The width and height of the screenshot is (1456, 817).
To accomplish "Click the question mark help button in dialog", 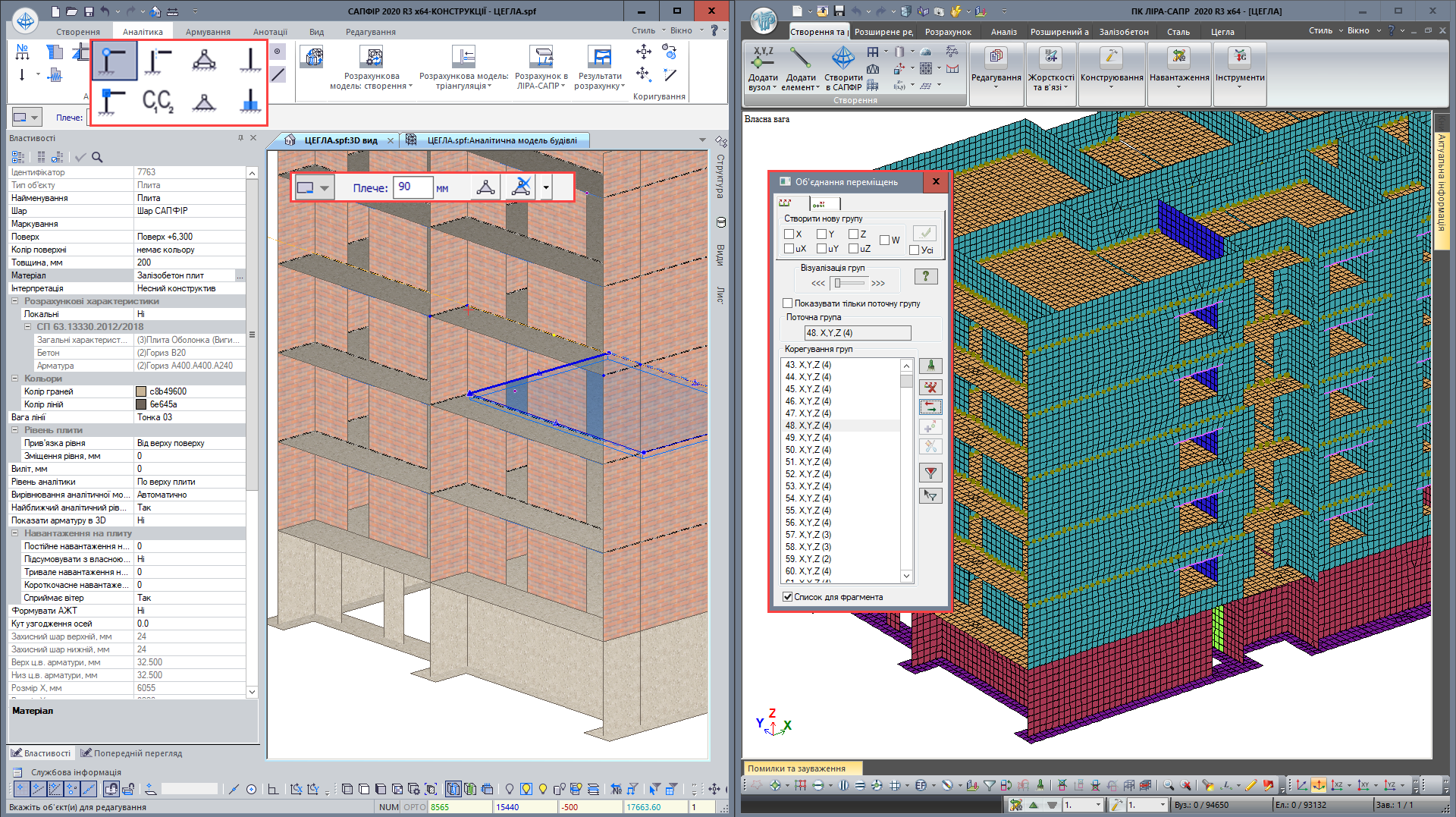I will [925, 276].
